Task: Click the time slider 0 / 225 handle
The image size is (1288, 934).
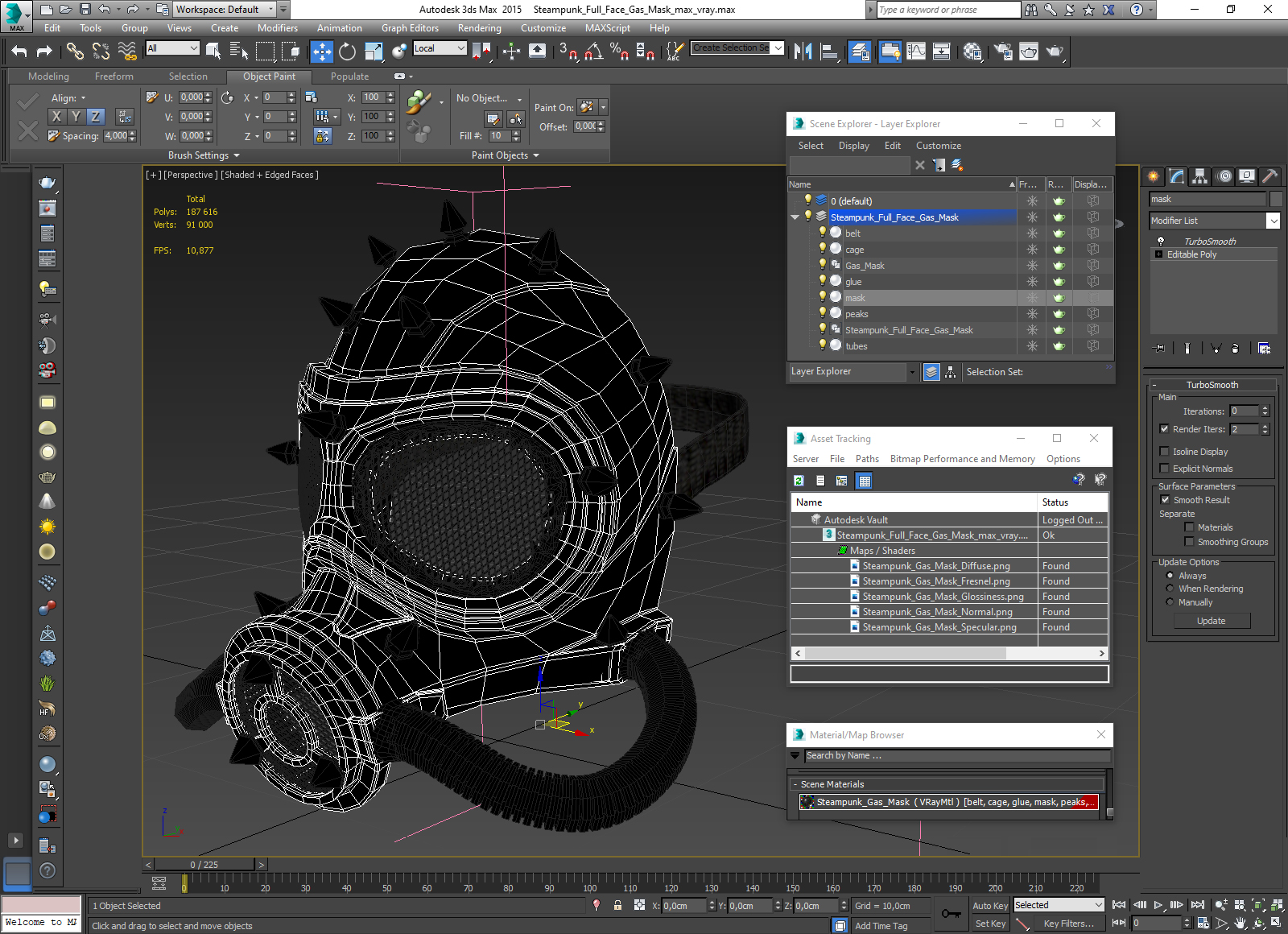Action: pyautogui.click(x=204, y=865)
